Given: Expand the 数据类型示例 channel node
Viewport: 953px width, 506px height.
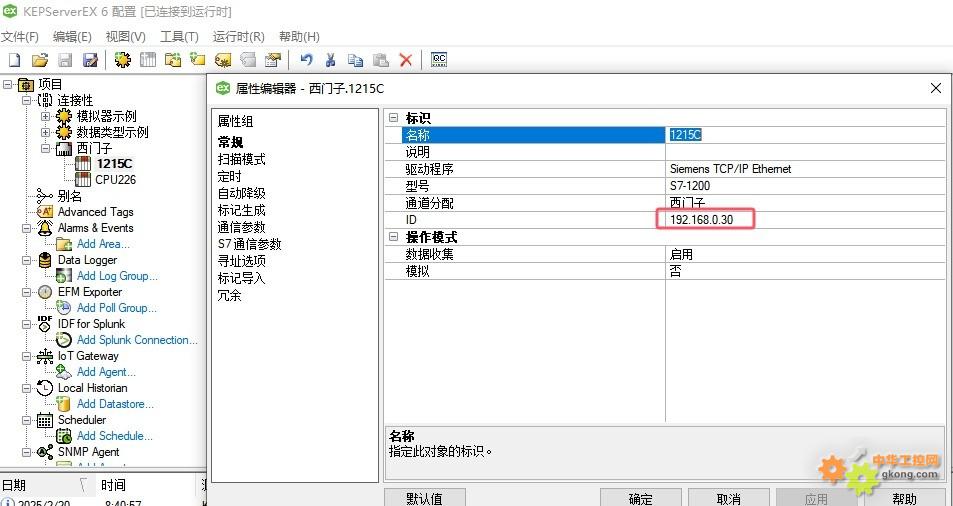Looking at the screenshot, I should click(x=46, y=132).
